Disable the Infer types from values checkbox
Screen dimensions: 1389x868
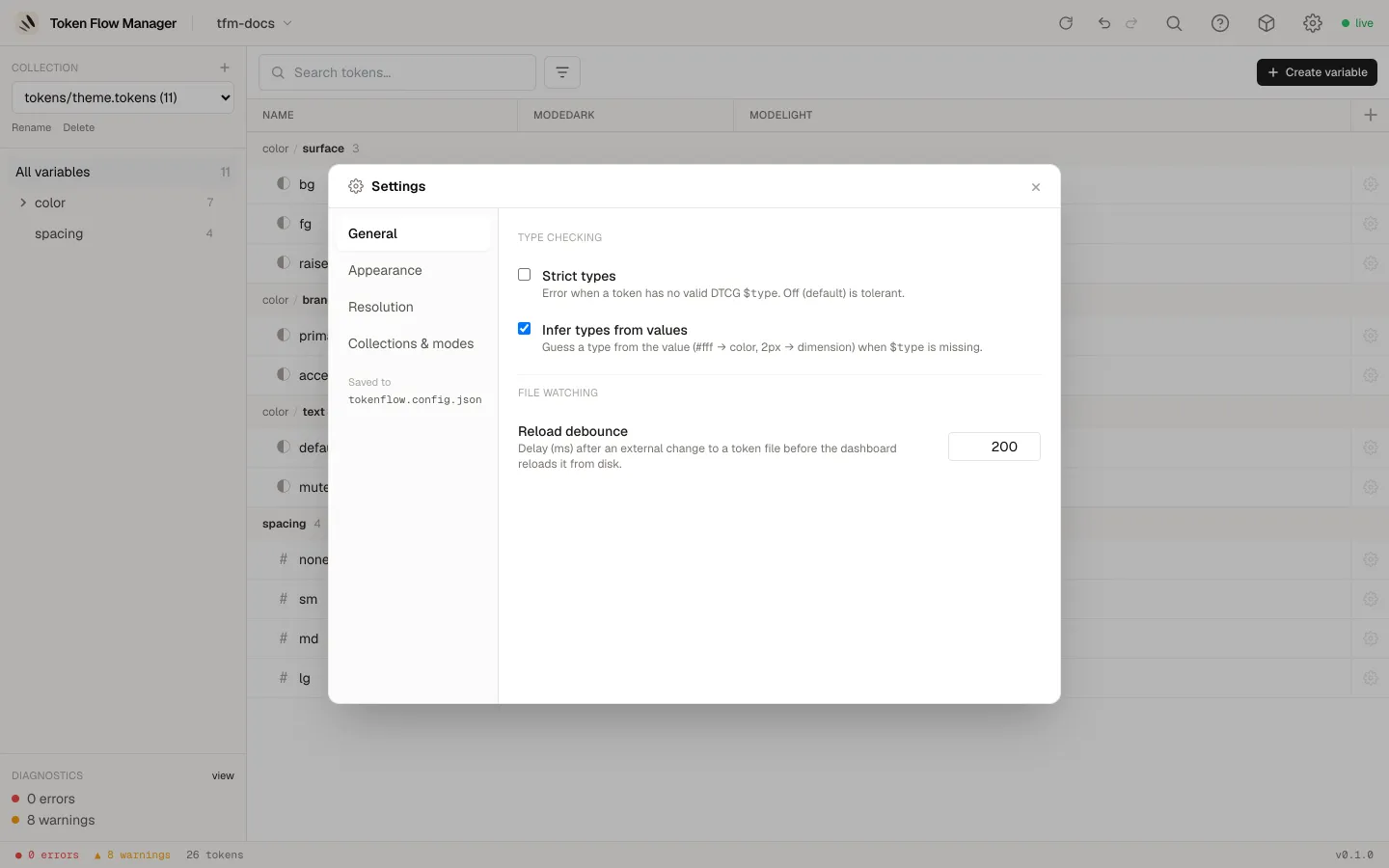(x=525, y=329)
